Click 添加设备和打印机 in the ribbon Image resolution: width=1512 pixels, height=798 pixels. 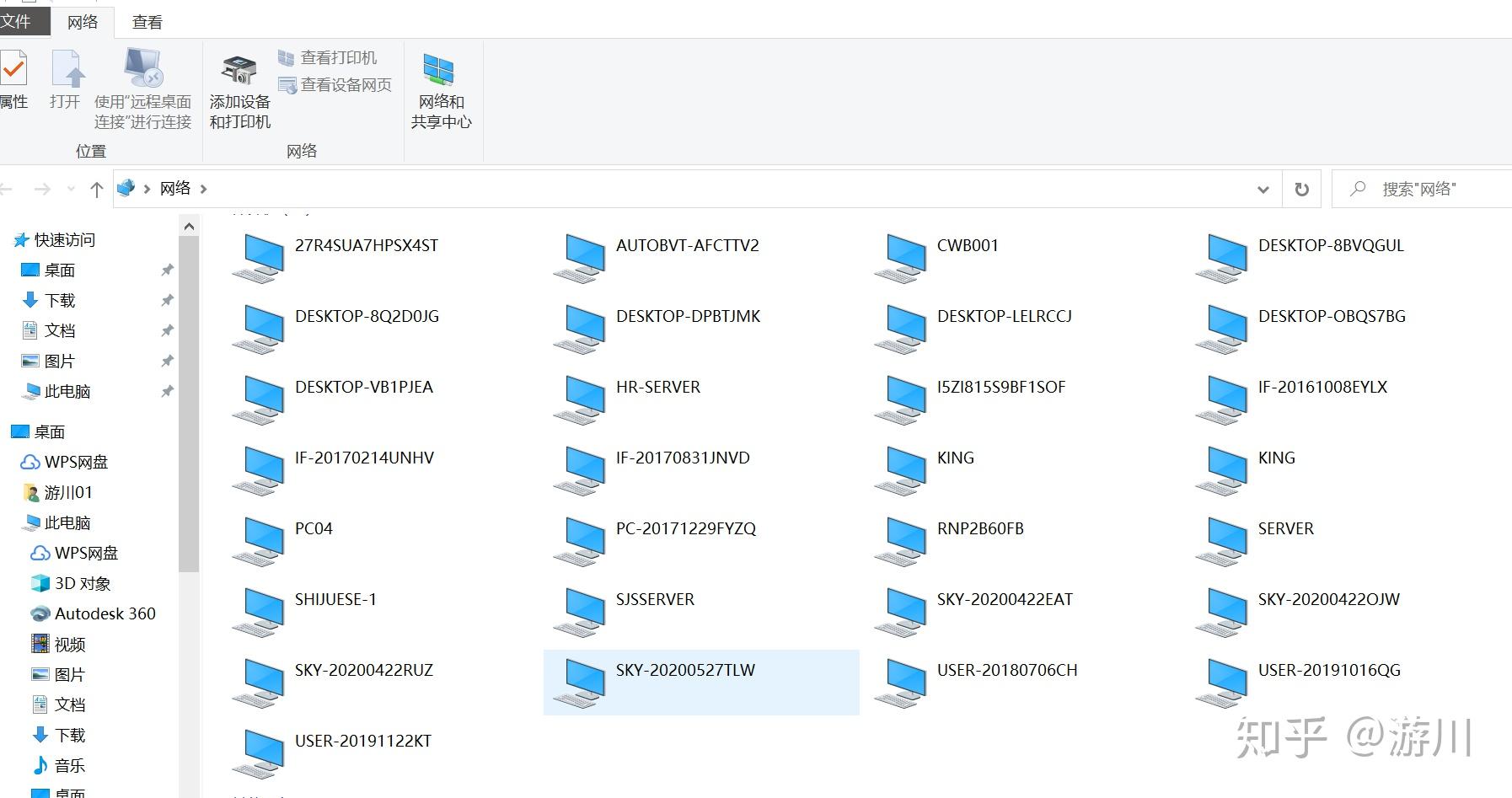[240, 91]
